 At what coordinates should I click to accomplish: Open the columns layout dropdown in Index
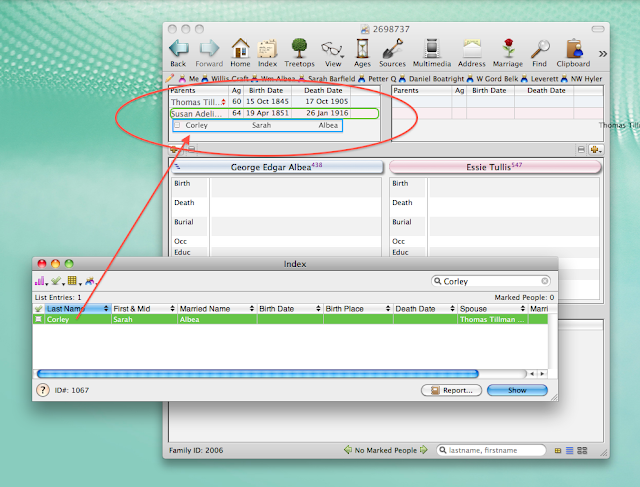click(x=75, y=283)
